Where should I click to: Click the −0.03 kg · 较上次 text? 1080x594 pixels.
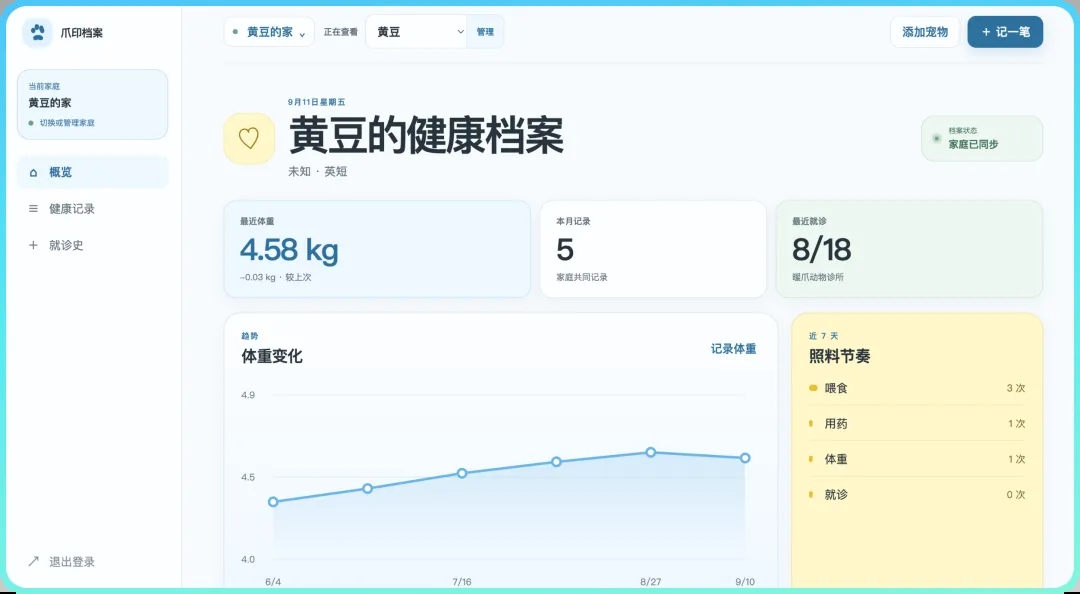pyautogui.click(x=276, y=277)
